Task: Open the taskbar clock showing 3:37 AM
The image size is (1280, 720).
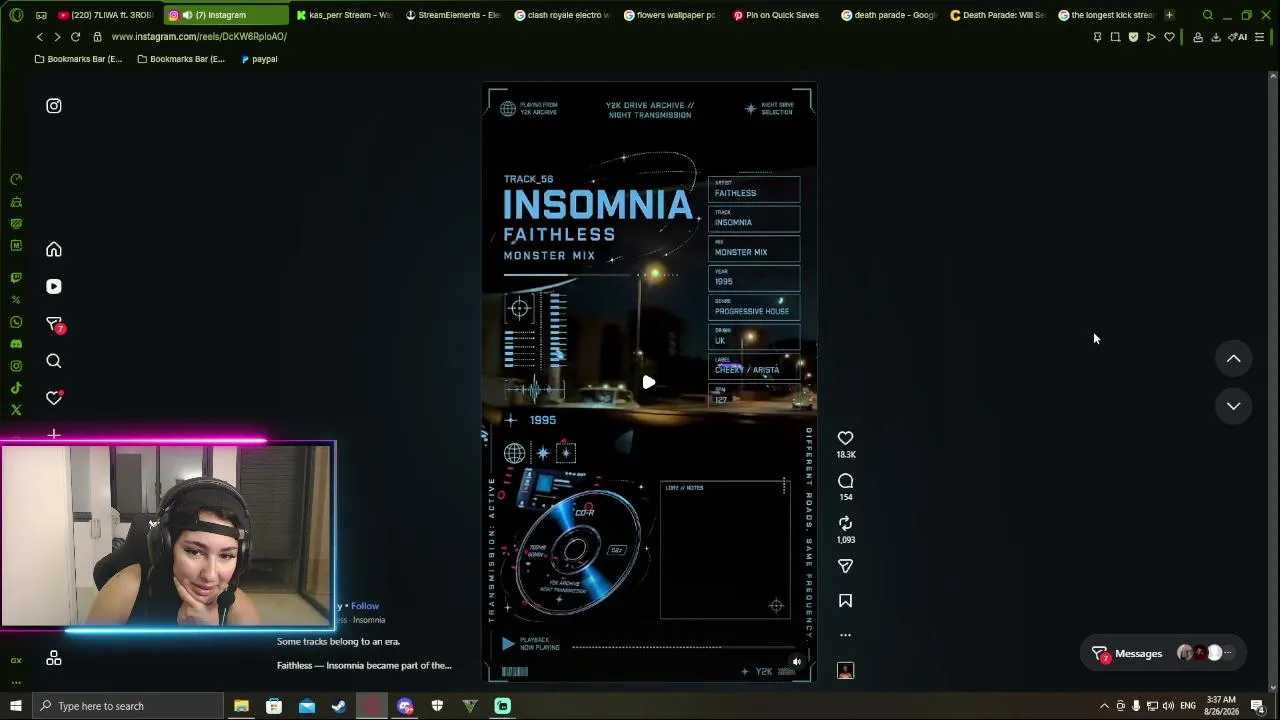Action: coord(1221,706)
